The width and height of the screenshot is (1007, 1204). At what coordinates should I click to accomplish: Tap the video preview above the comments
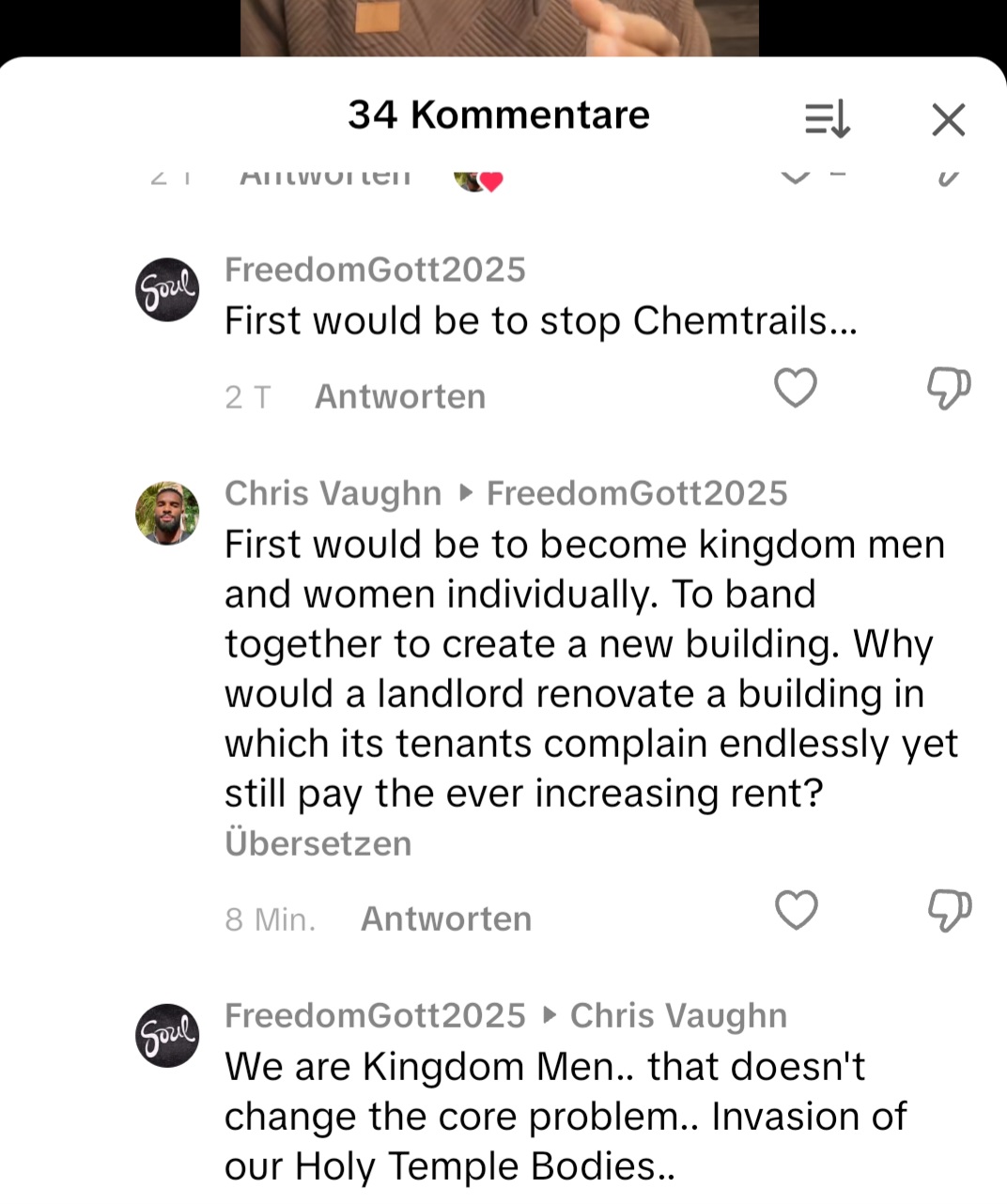coord(499,26)
